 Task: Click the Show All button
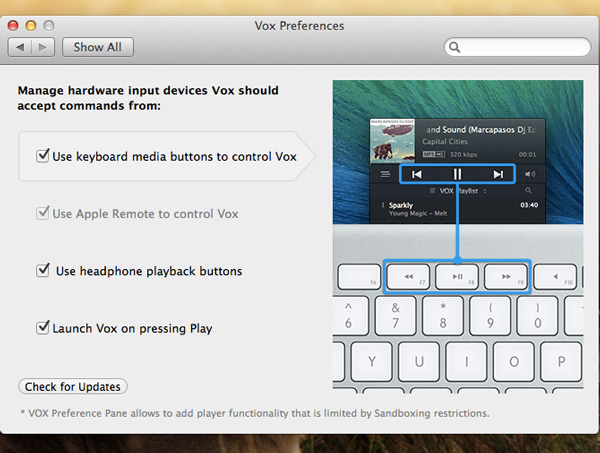point(98,47)
